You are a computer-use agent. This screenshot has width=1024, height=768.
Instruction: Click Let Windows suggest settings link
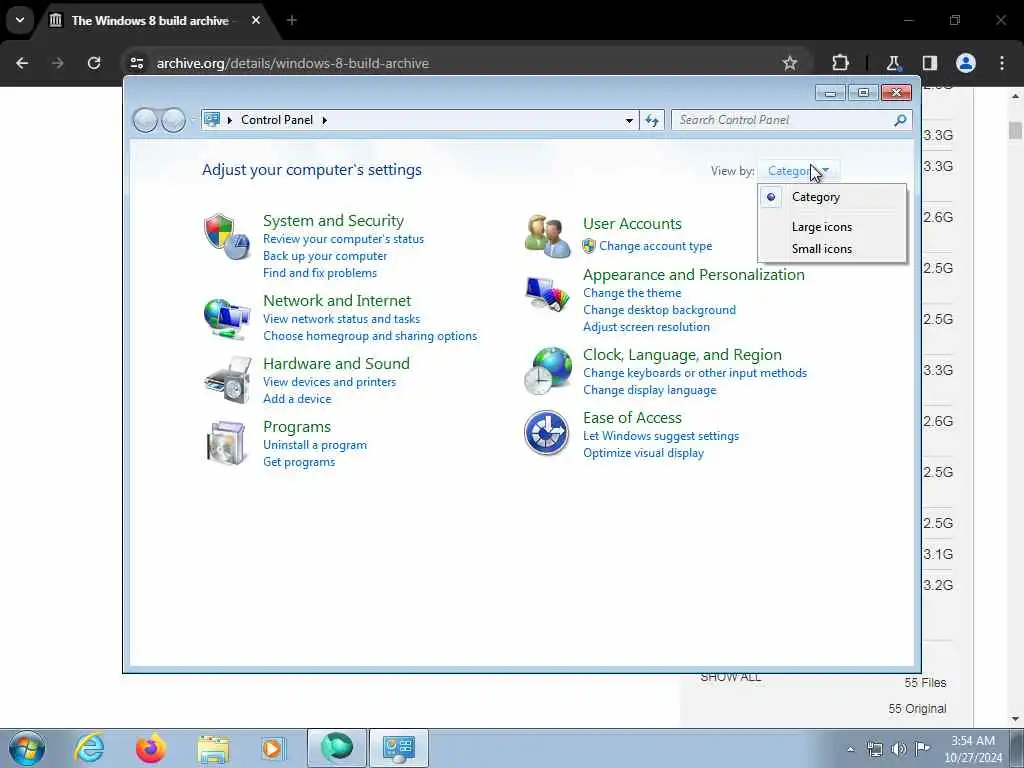[661, 436]
